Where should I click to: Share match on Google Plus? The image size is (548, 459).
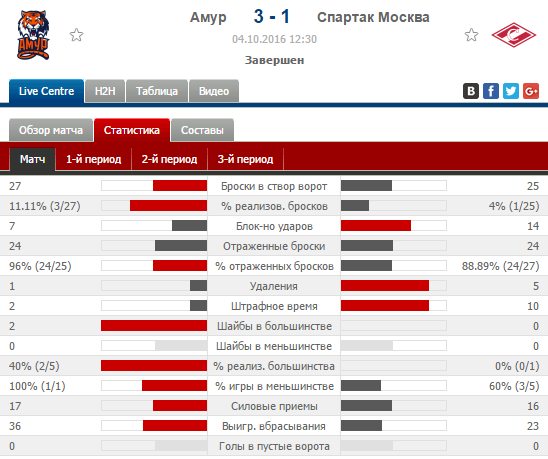pos(531,91)
